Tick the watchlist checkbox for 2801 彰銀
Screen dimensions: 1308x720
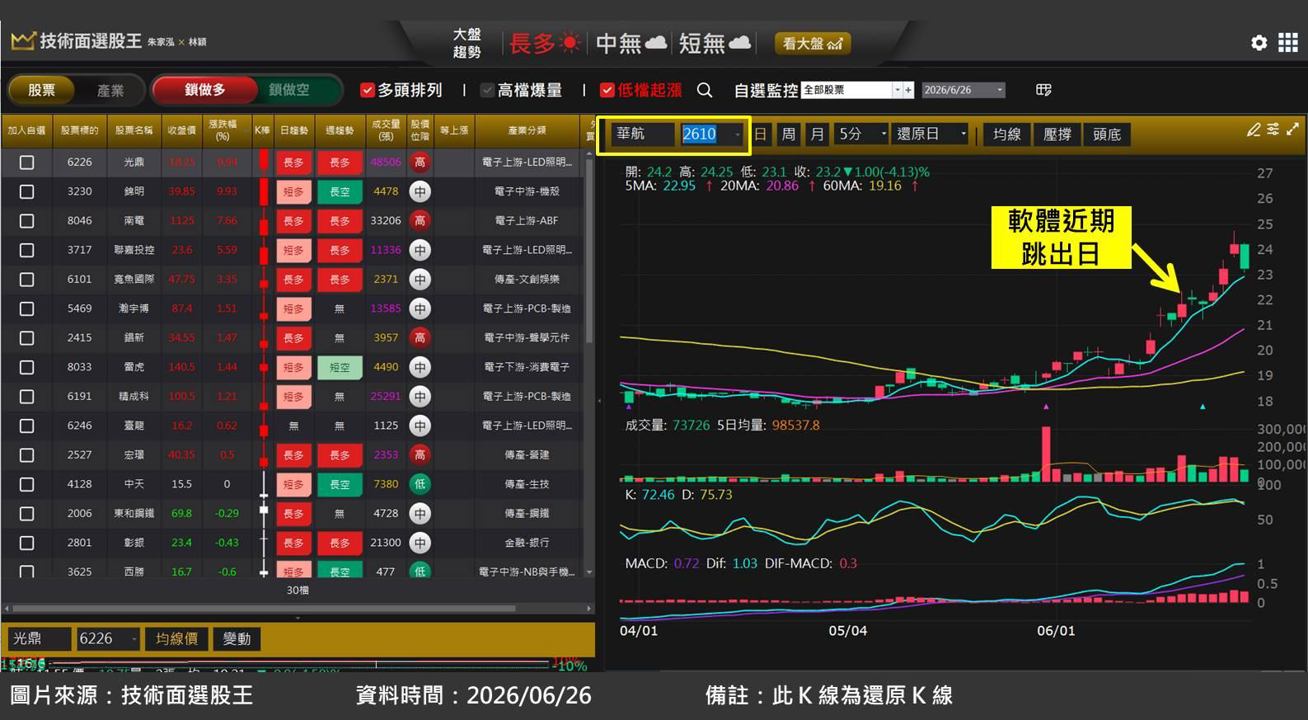coord(27,543)
